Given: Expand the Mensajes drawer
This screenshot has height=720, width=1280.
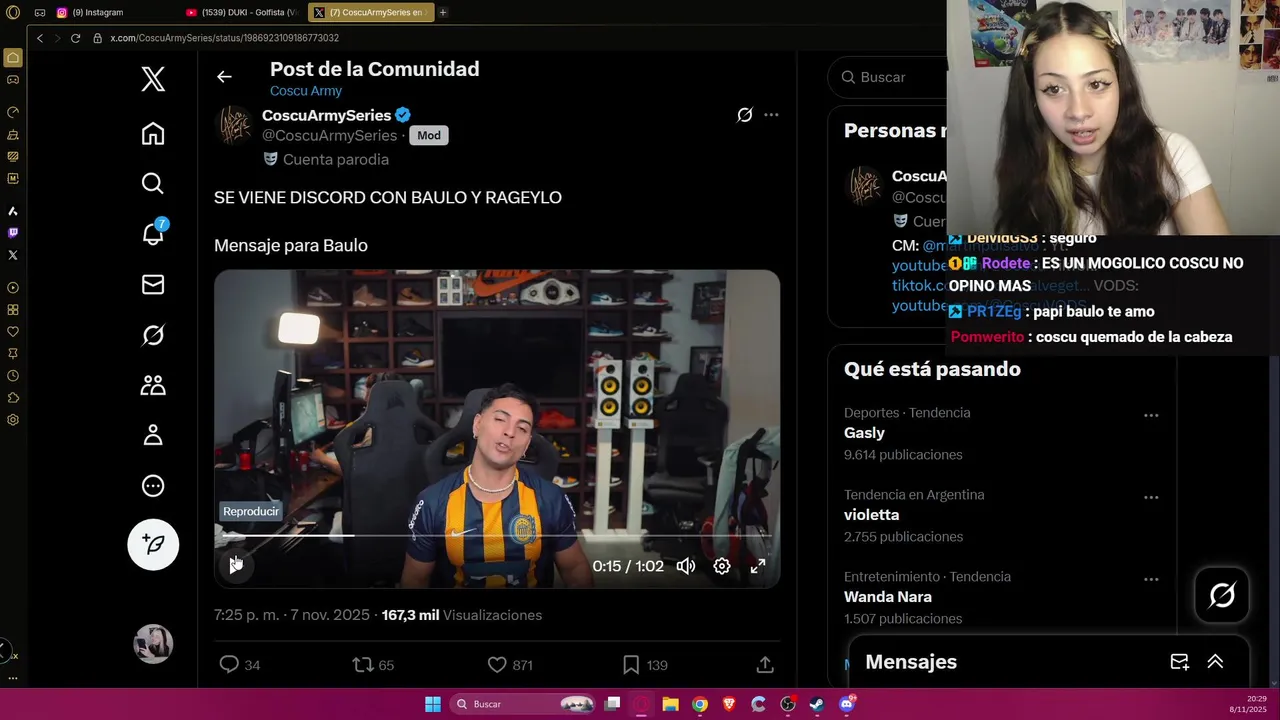Looking at the screenshot, I should [1216, 662].
